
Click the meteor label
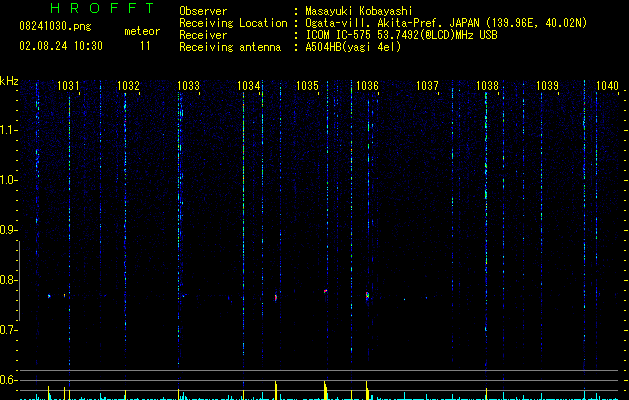point(142,31)
